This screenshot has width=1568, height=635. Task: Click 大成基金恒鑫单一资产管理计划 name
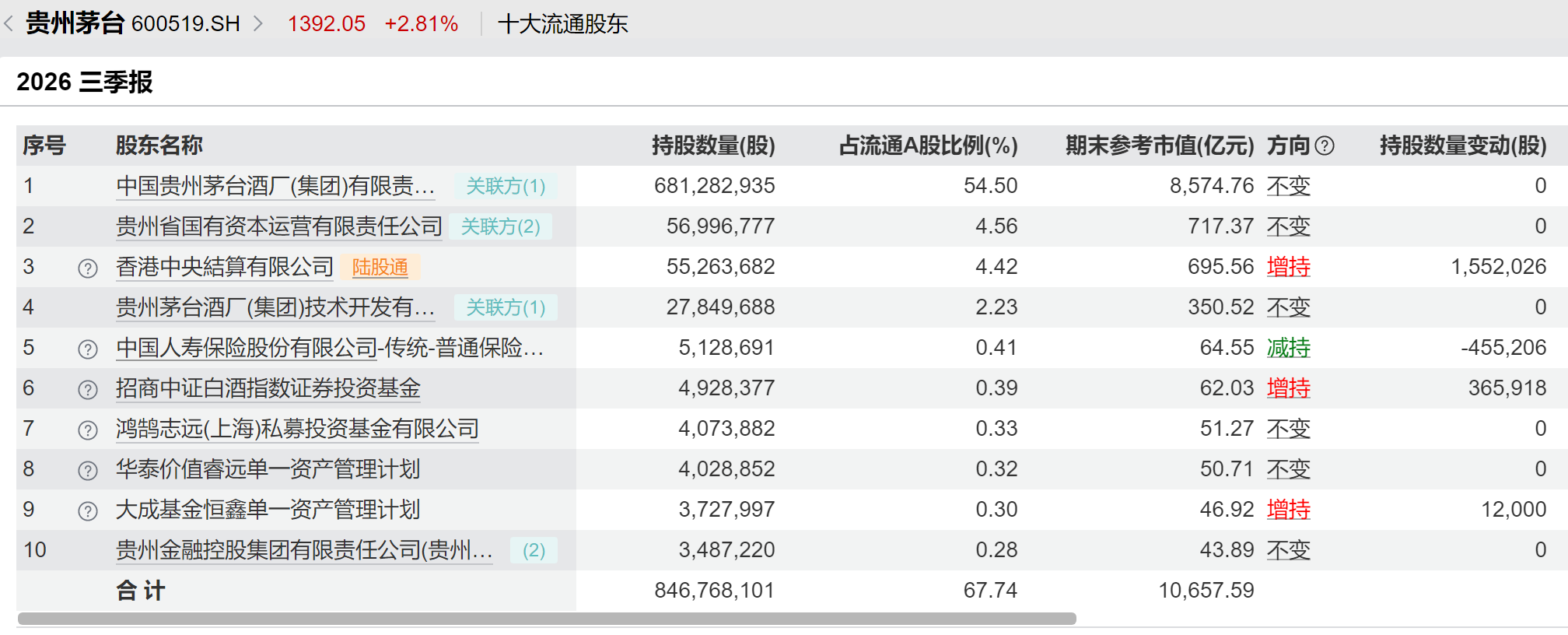coord(268,510)
